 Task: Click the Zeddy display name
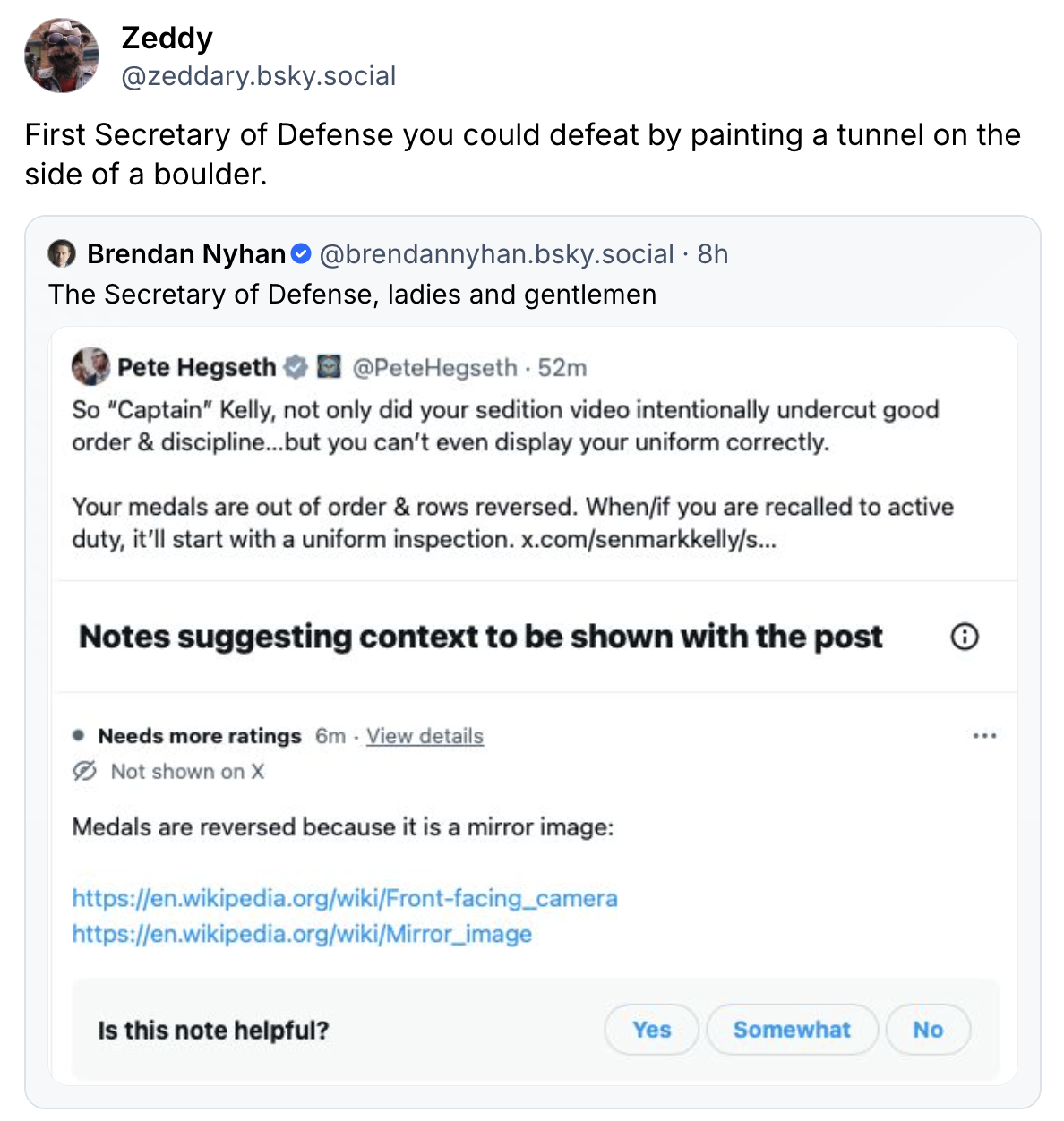[x=167, y=38]
